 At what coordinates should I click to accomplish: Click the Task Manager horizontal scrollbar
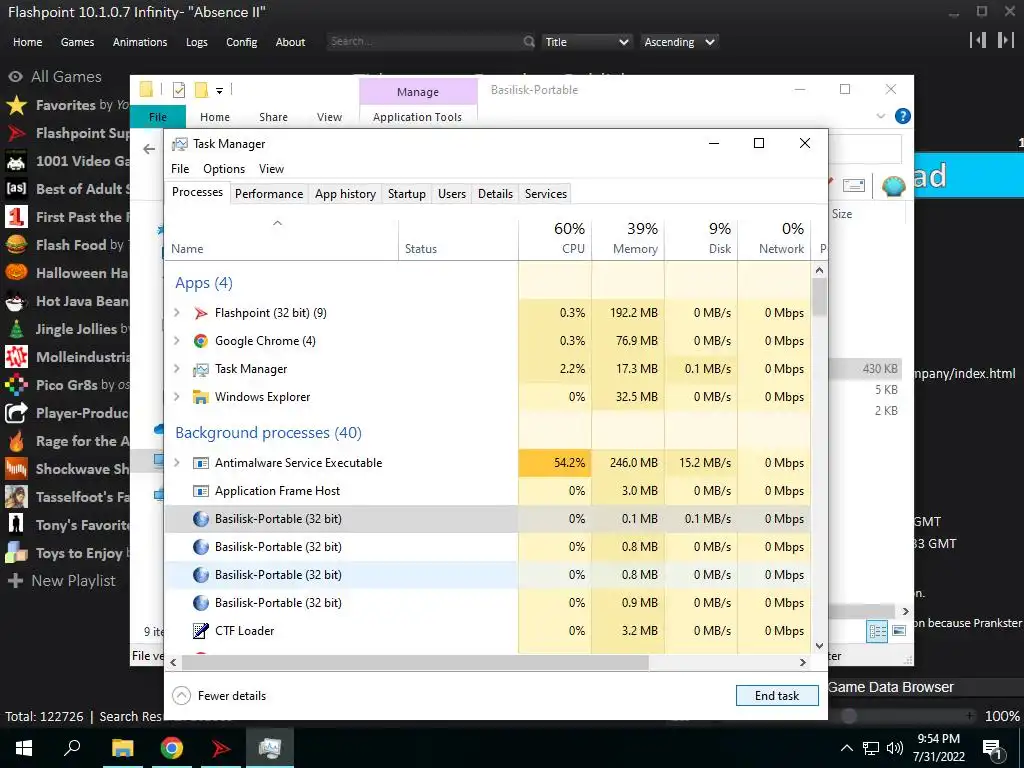pos(415,663)
